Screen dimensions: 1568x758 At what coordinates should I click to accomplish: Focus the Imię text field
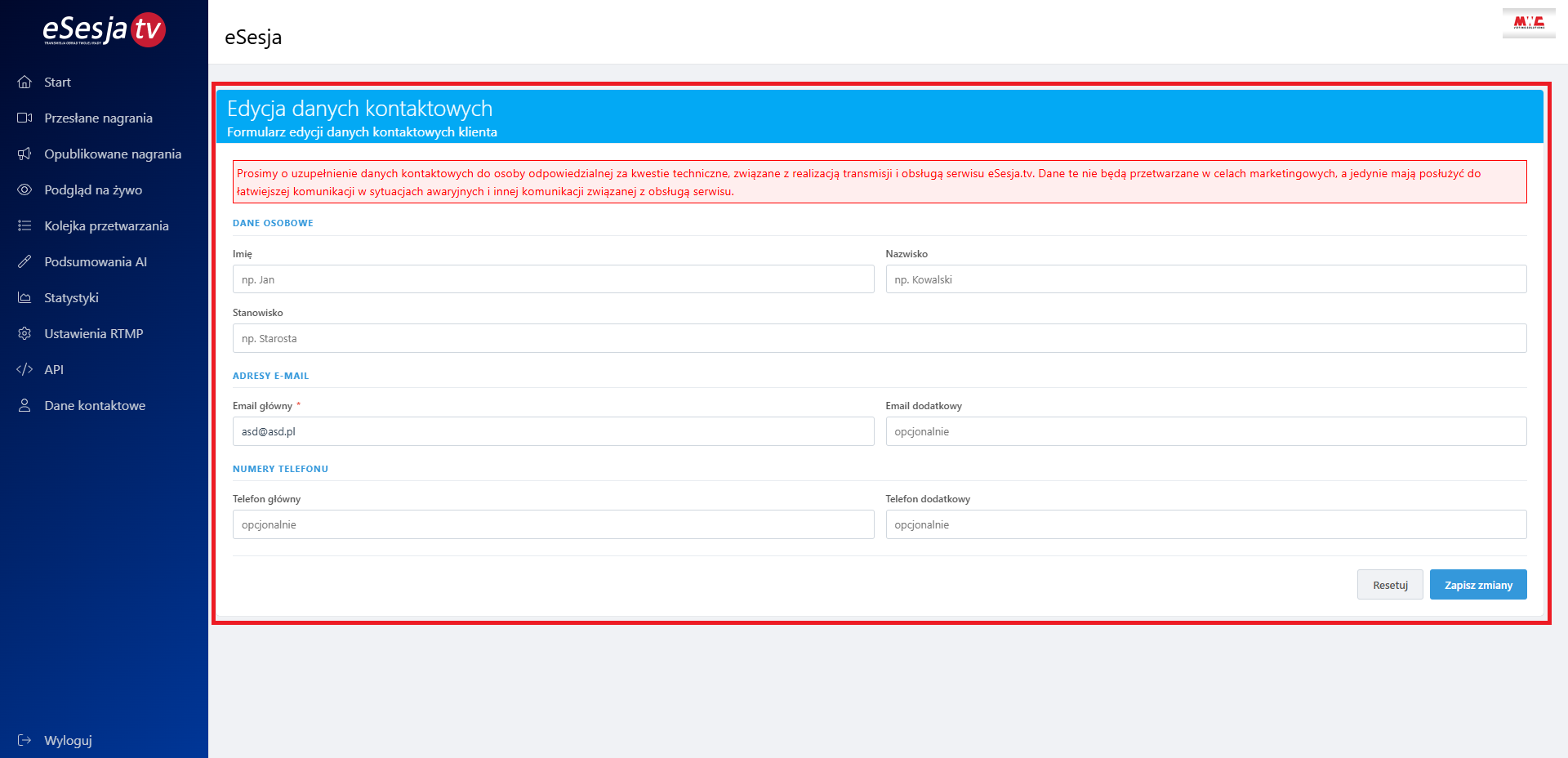pyautogui.click(x=553, y=279)
